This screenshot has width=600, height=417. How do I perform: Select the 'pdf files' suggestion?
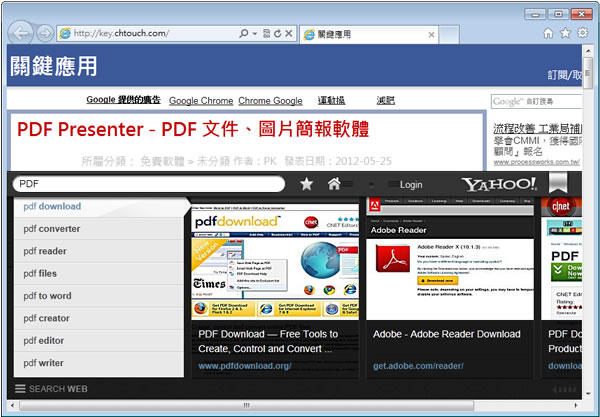[x=99, y=274]
